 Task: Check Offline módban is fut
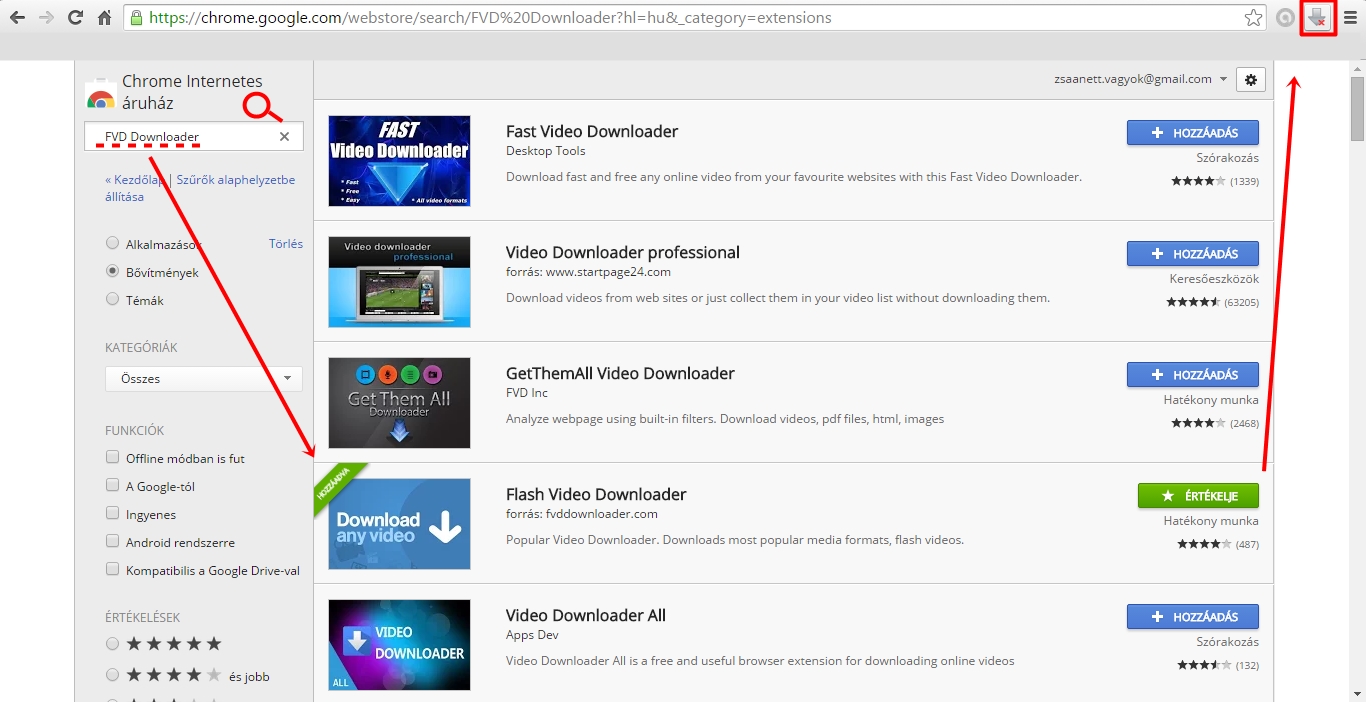tap(112, 457)
